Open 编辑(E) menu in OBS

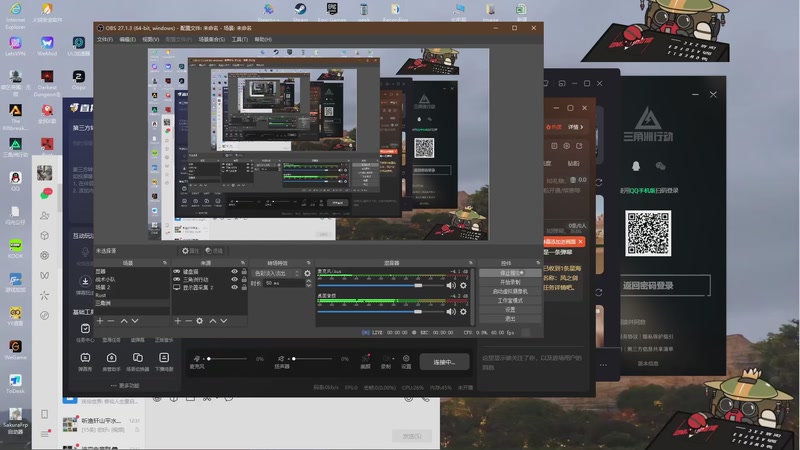[x=127, y=39]
